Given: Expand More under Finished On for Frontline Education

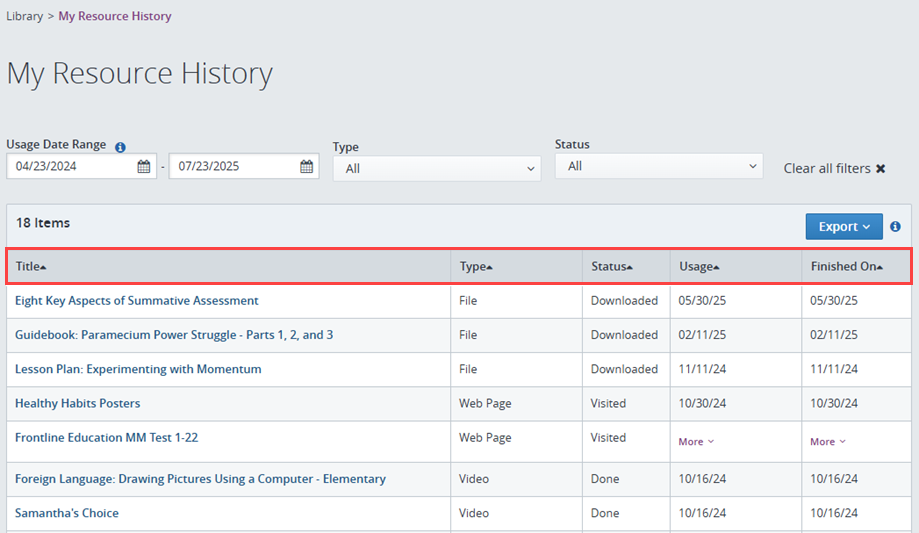Looking at the screenshot, I should point(828,442).
